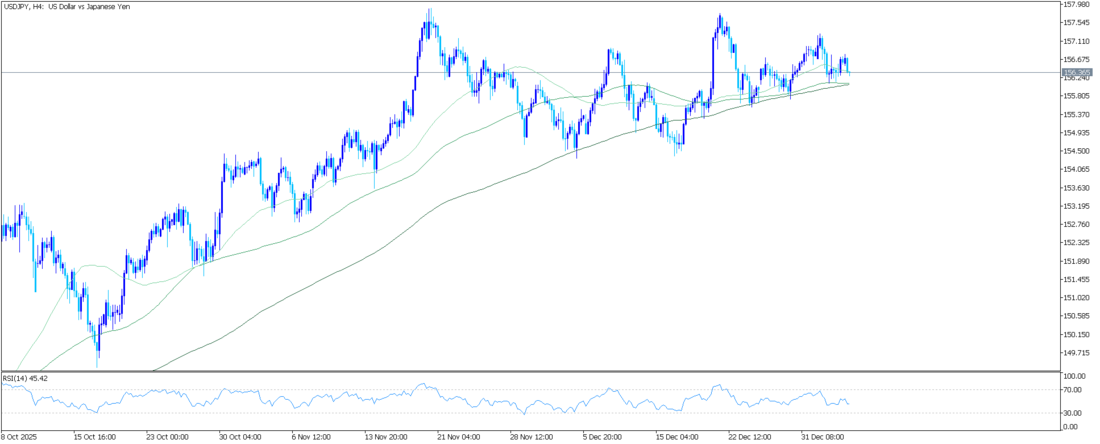Viewport: 1100px width, 444px height.
Task: Click the lowest candle wick near 15 Oct
Action: click(x=98, y=364)
